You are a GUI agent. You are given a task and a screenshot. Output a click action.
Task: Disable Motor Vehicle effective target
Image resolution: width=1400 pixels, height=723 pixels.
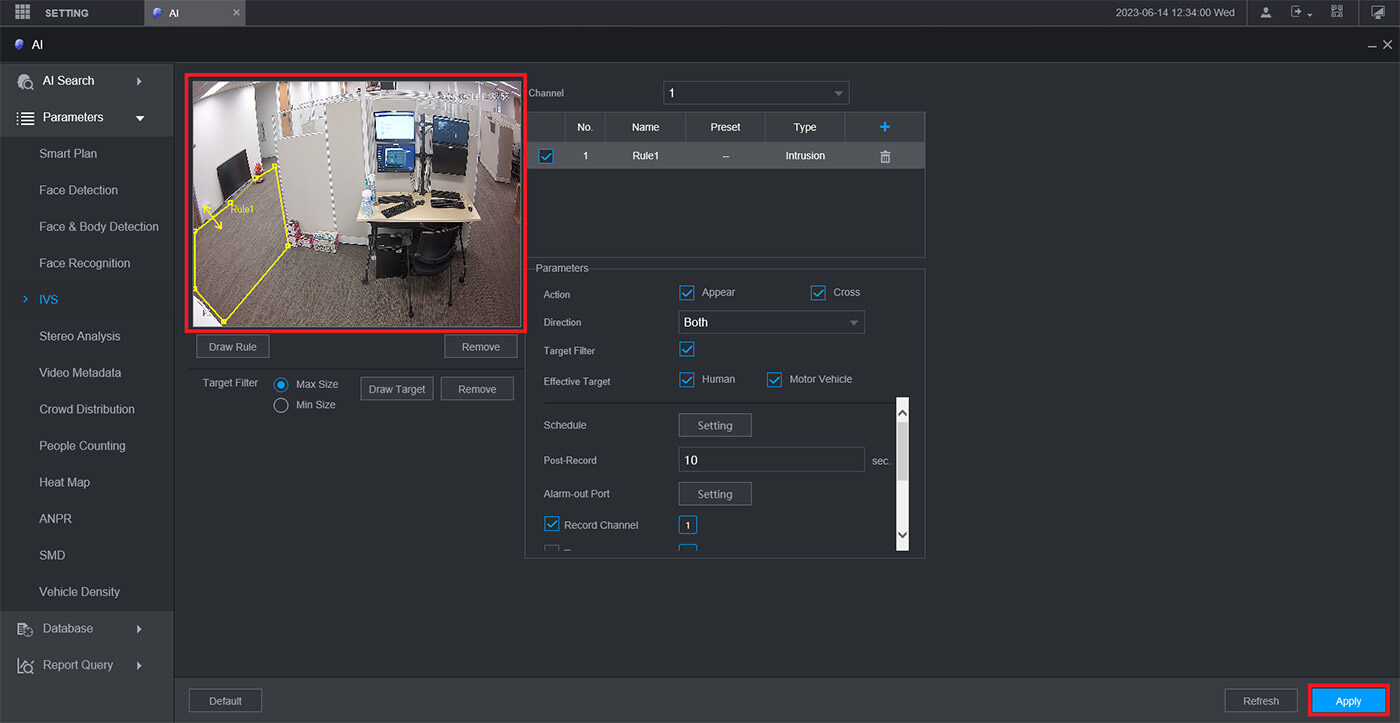point(774,380)
